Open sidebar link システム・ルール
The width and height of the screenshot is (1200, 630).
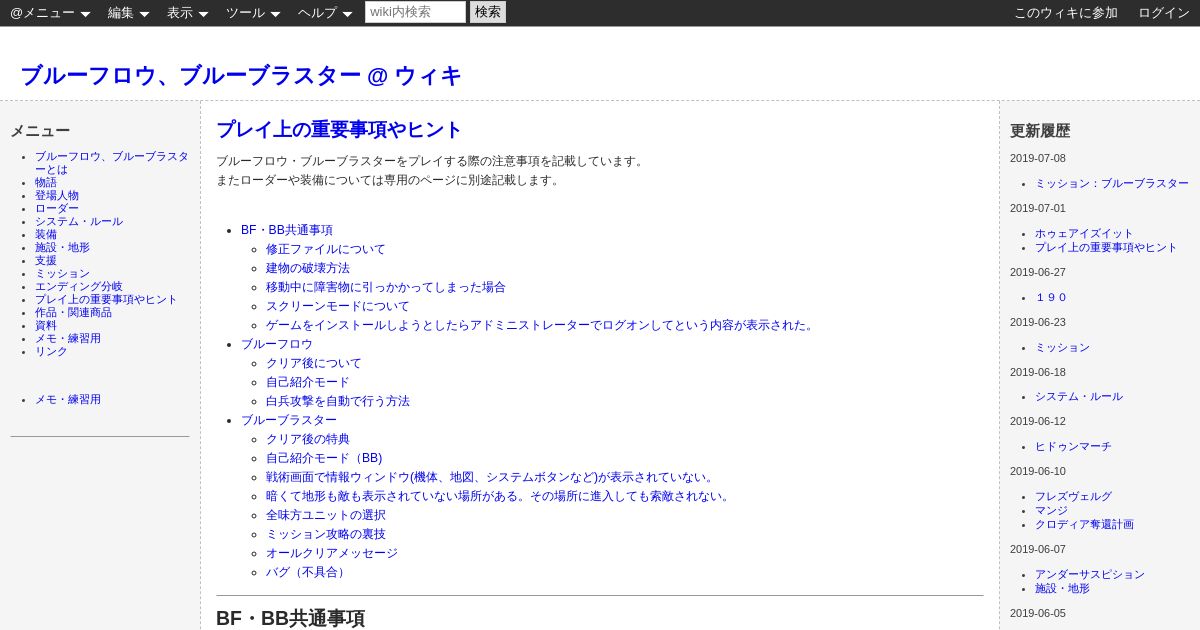tap(79, 222)
